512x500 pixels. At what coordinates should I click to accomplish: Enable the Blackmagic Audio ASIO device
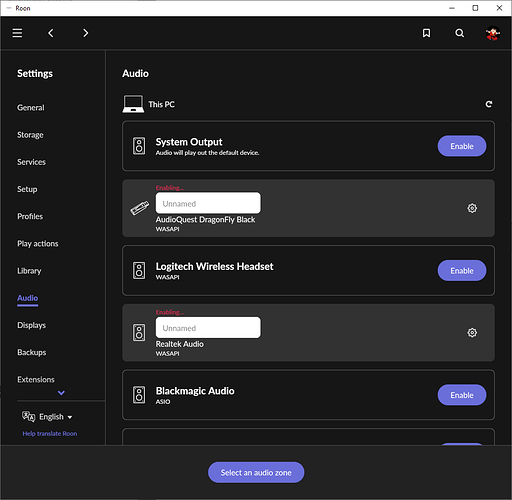tap(462, 395)
